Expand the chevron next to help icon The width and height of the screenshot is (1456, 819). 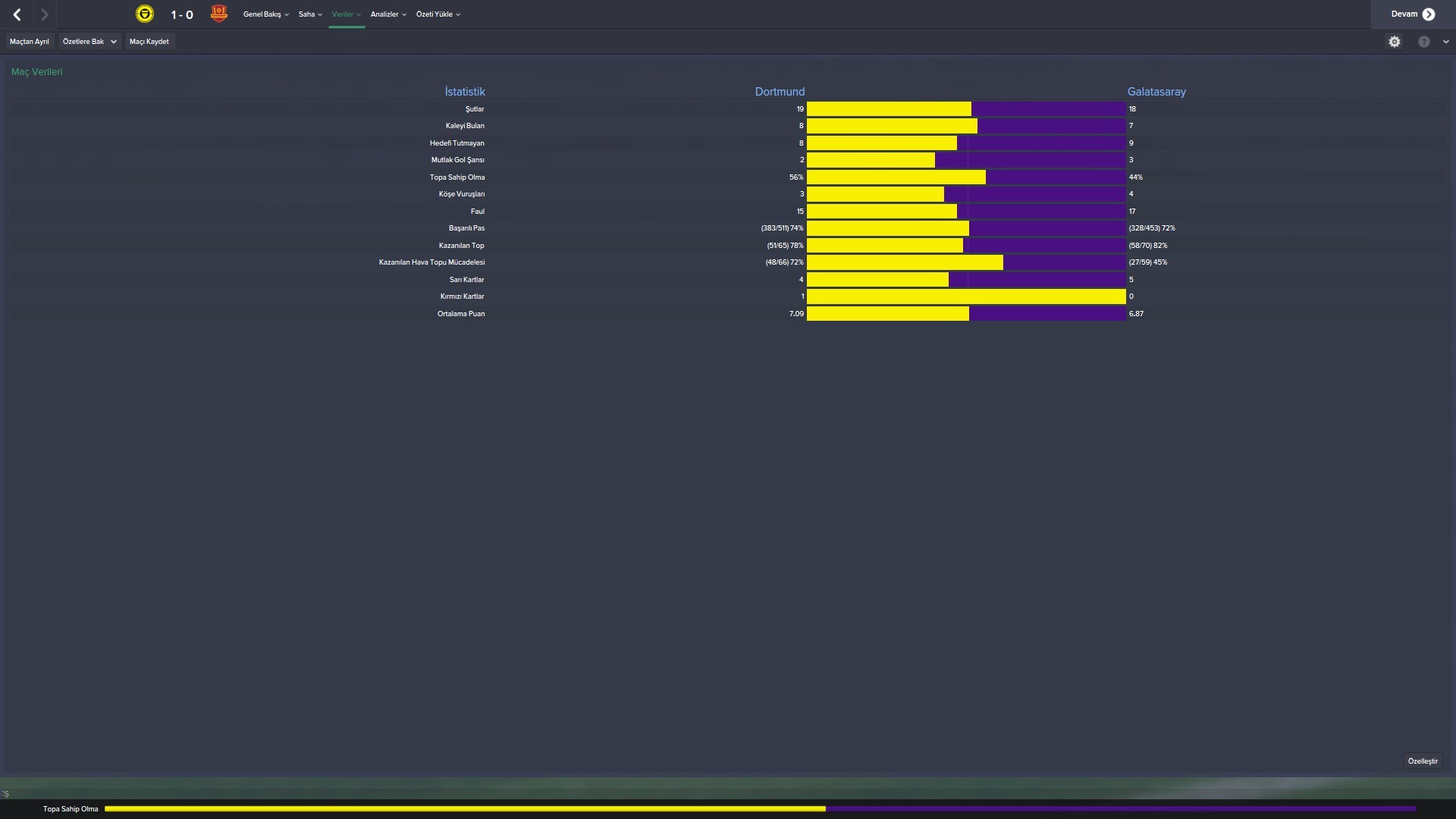coord(1445,42)
